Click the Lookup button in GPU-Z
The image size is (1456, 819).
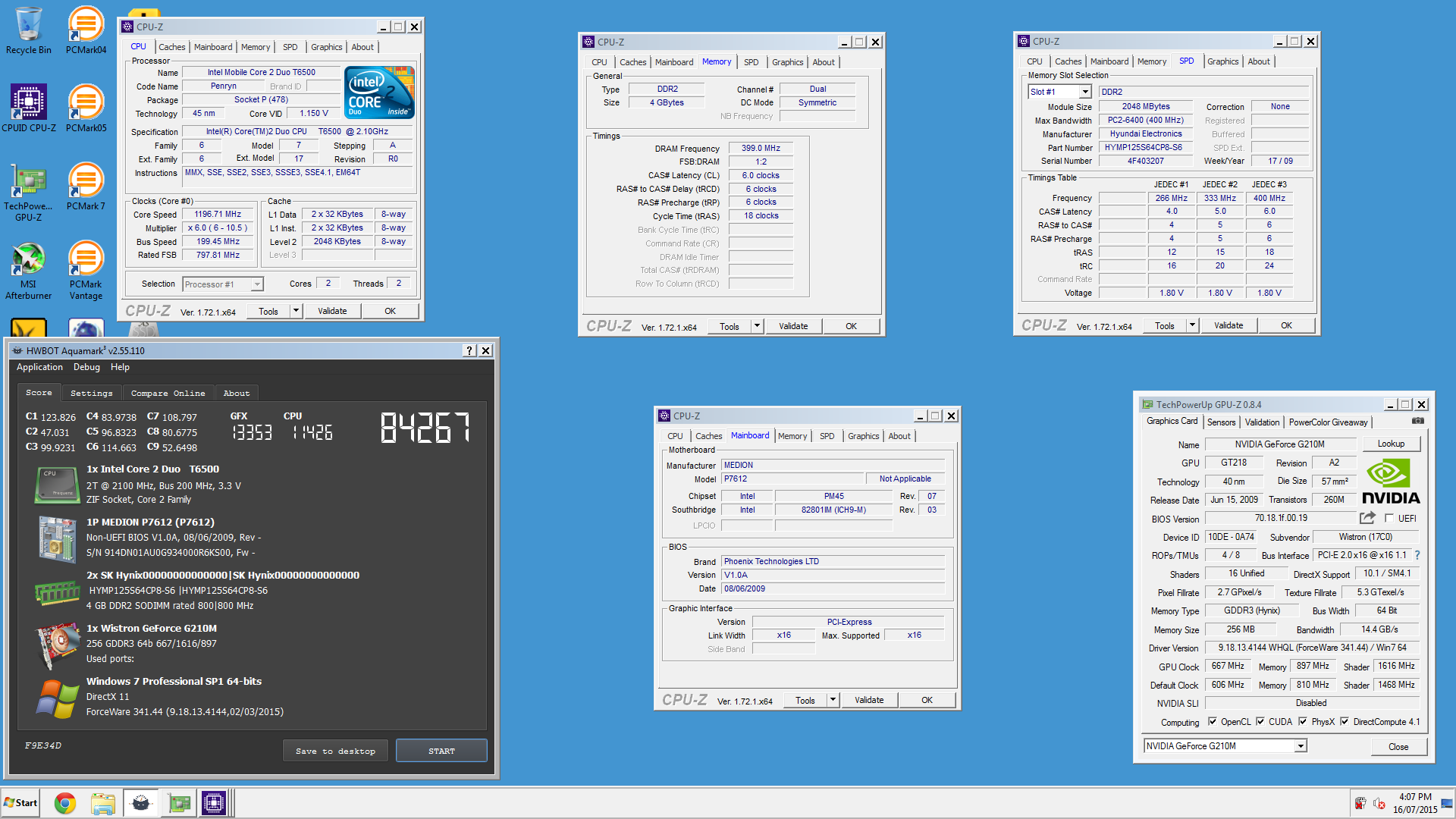point(1391,444)
